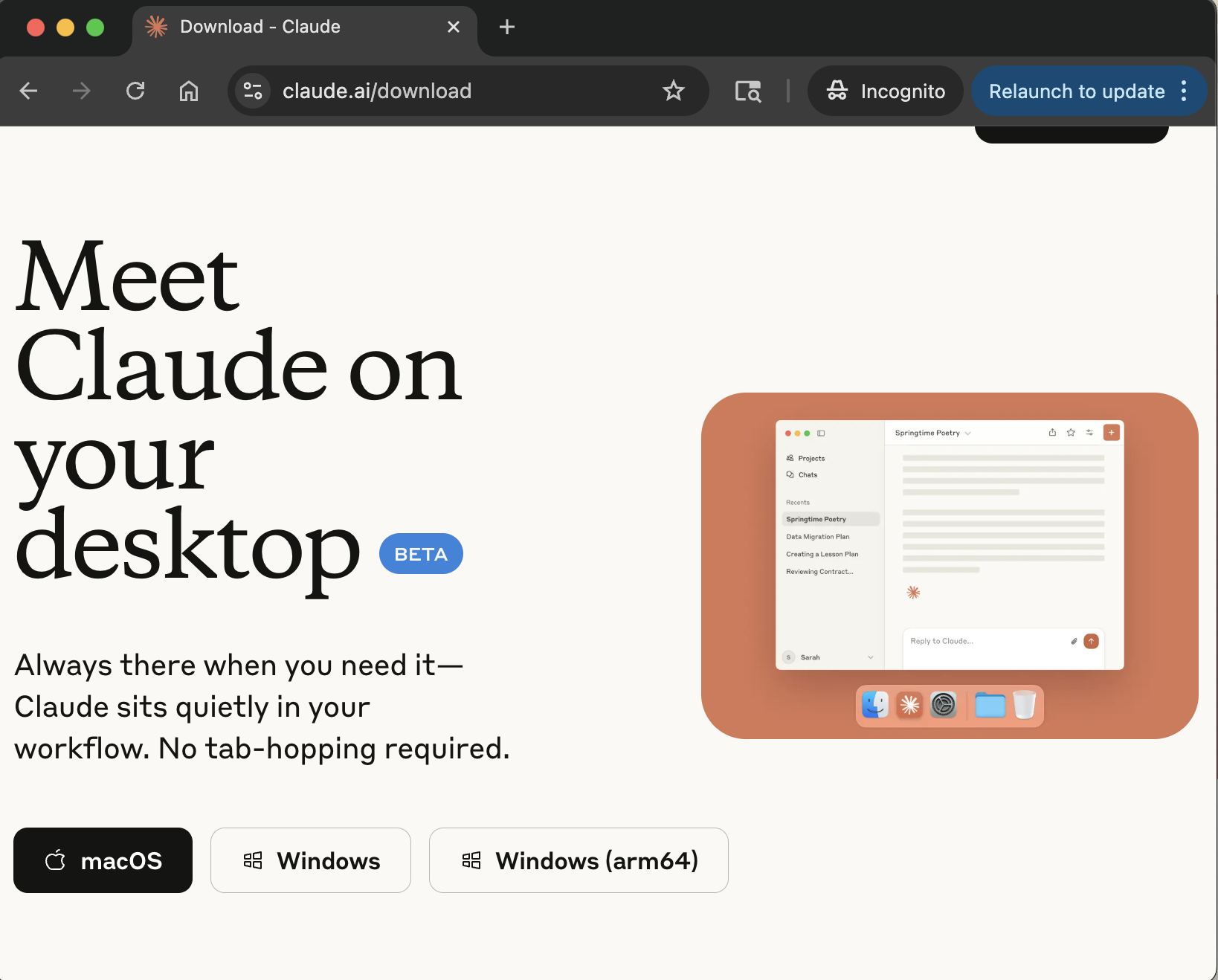This screenshot has width=1218, height=980.
Task: Download Claude for macOS
Action: pyautogui.click(x=103, y=860)
